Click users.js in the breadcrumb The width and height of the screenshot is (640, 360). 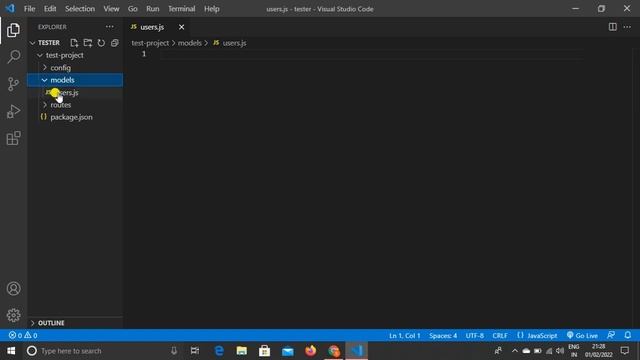click(234, 43)
